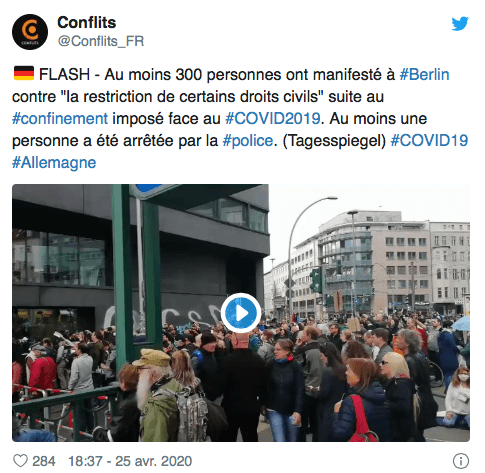Open the #Allemagne hashtag

54,162
